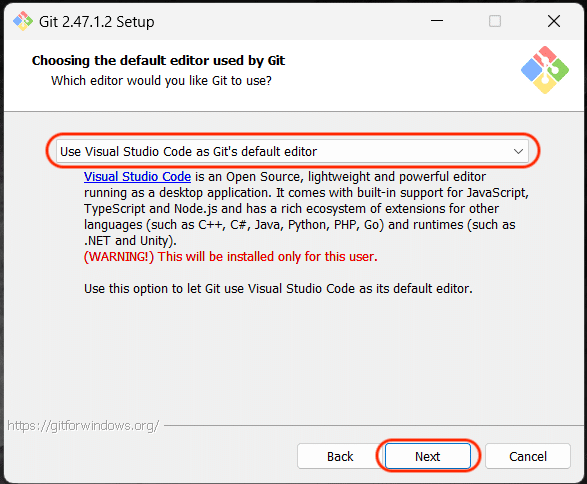Click the 'Use this option to let Git' text
The image size is (587, 484).
278,289
